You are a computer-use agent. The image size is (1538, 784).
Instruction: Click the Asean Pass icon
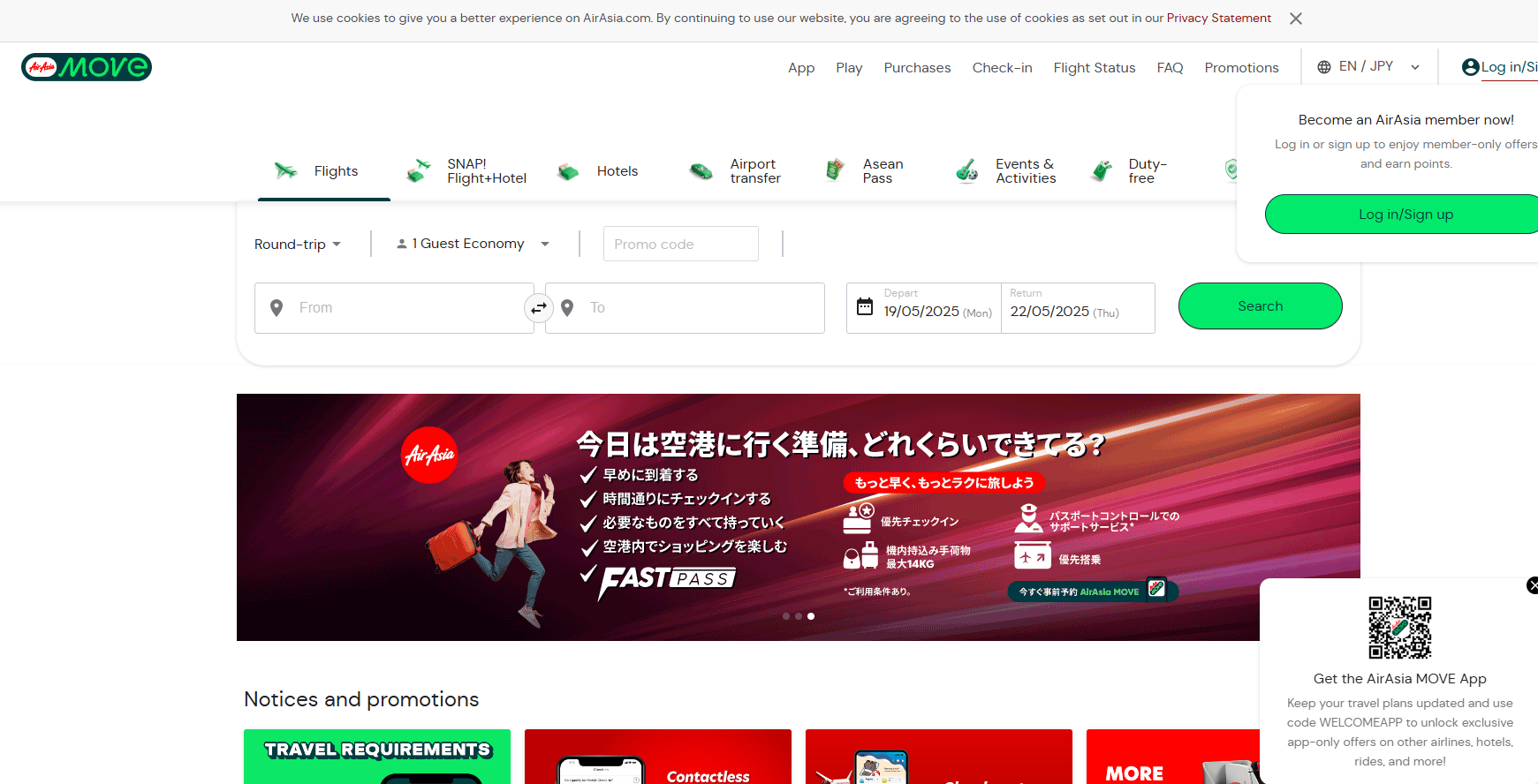pos(834,170)
